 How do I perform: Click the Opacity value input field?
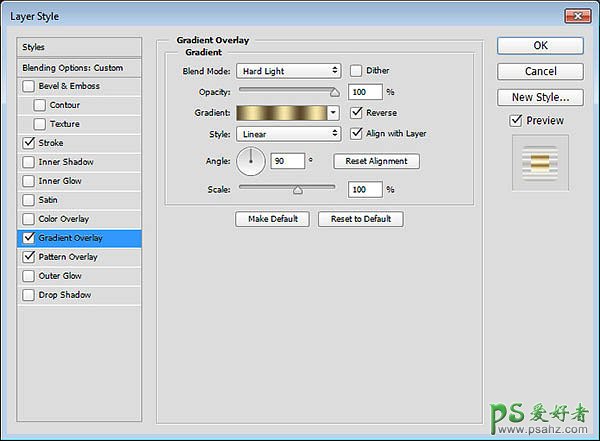point(364,92)
